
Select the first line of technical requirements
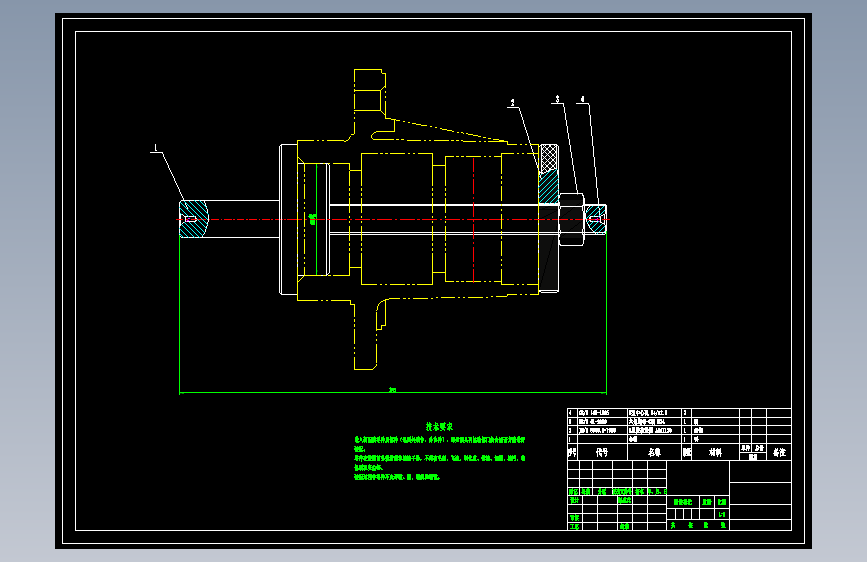click(440, 440)
